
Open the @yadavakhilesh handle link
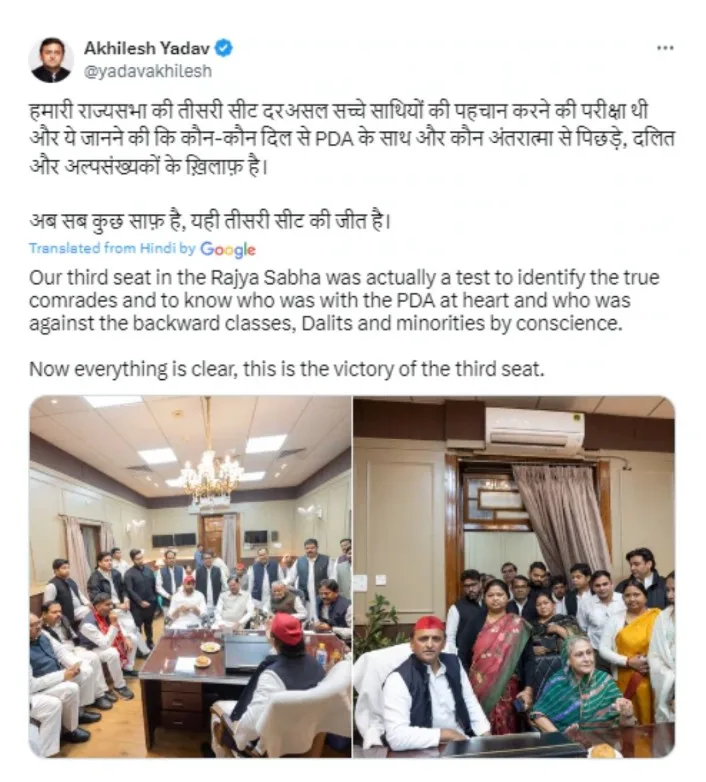pyautogui.click(x=148, y=71)
